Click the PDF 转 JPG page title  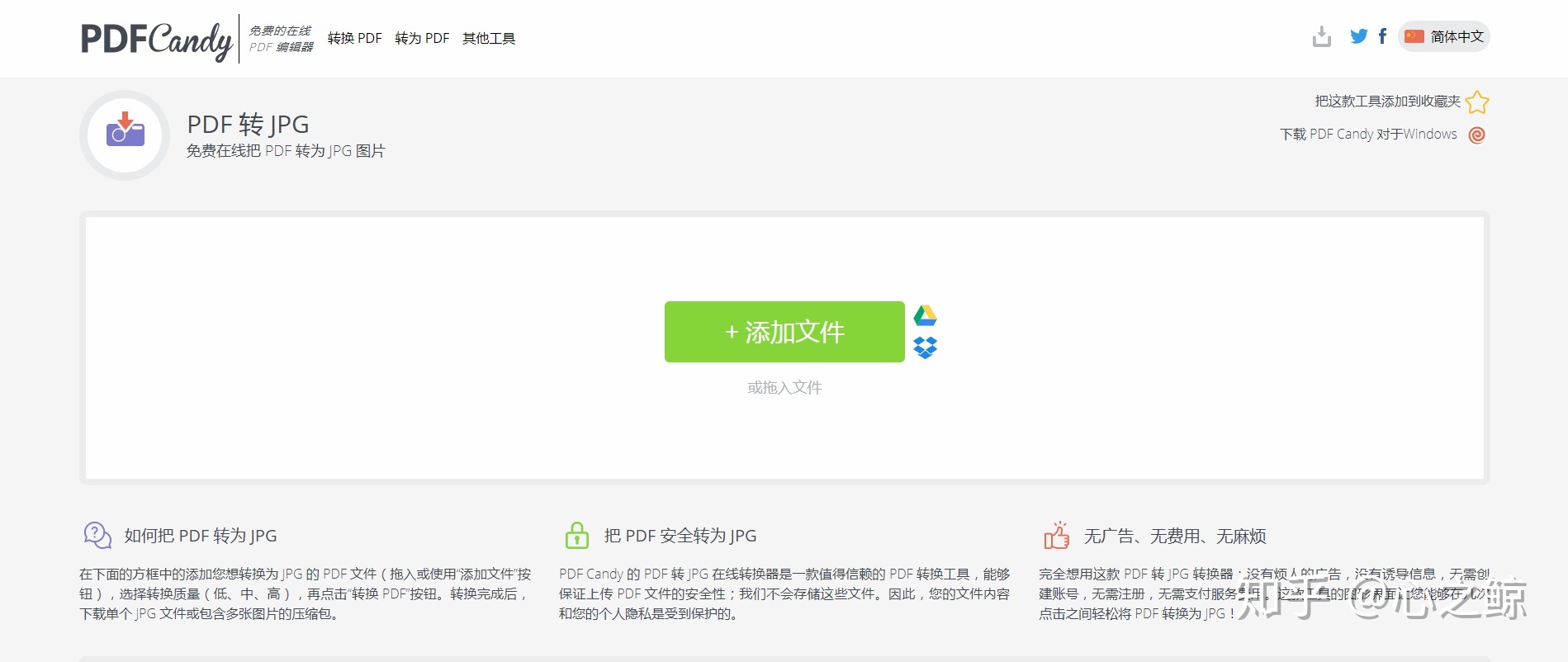point(249,125)
